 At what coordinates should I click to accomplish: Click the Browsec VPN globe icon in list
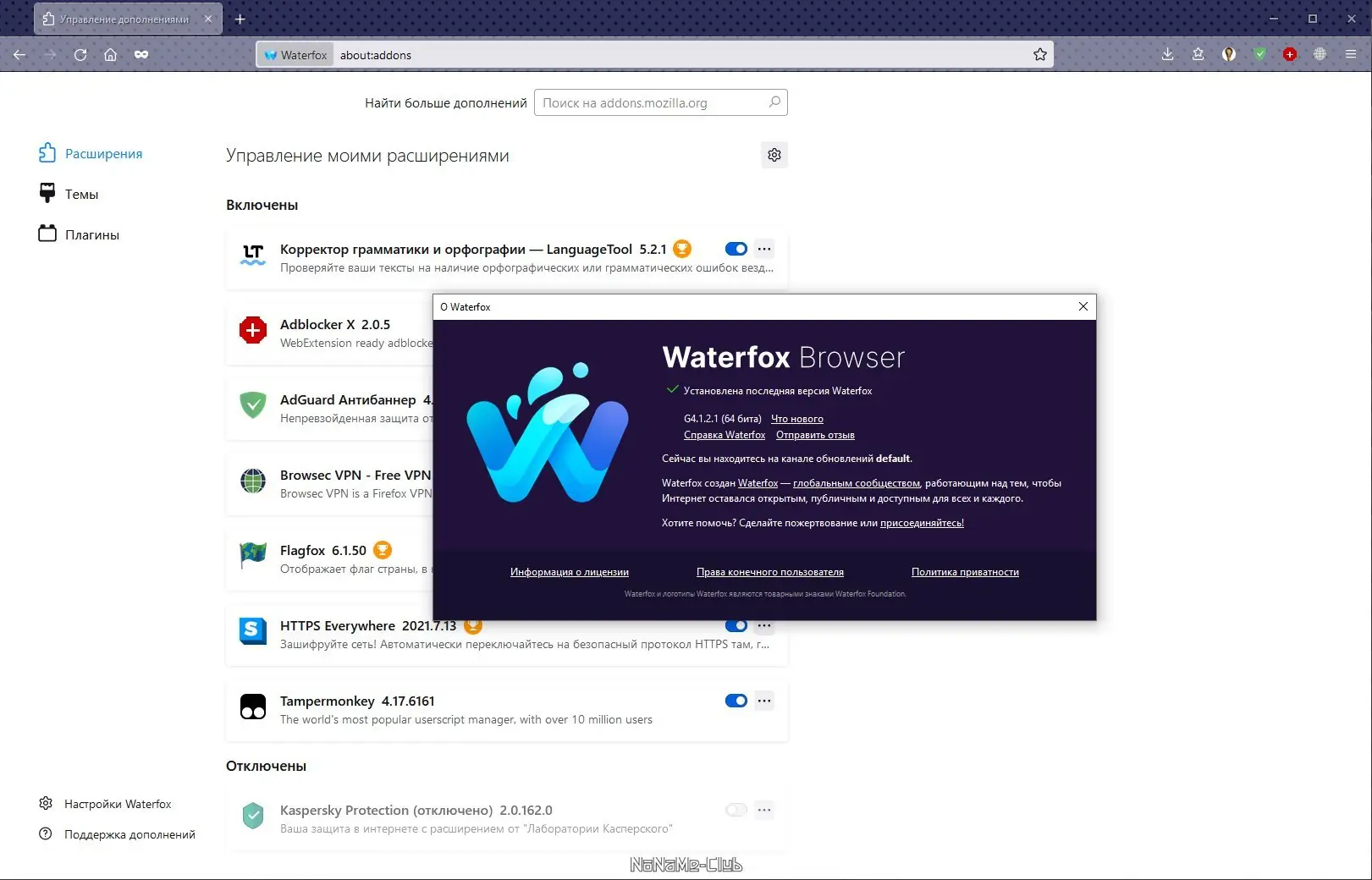253,481
